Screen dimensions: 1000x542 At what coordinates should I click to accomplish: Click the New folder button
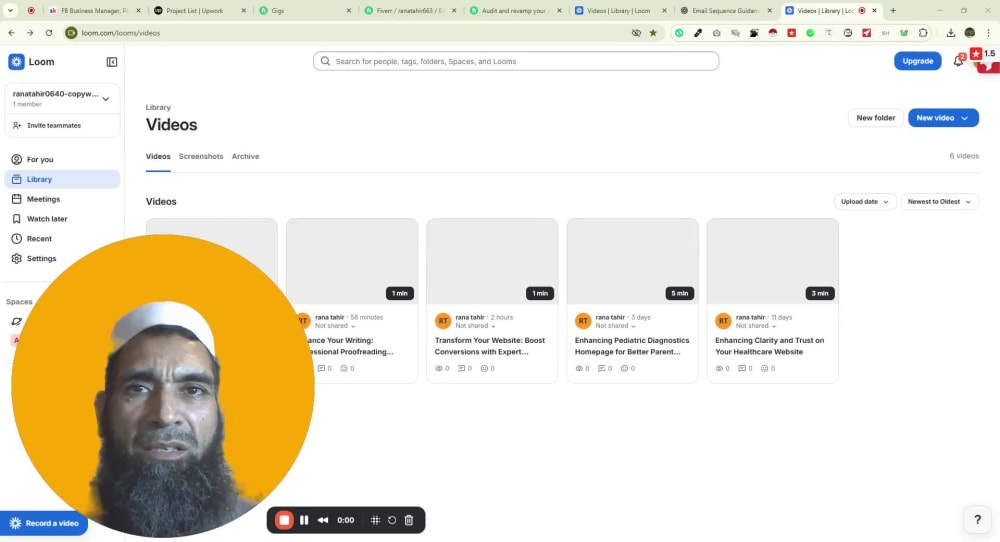tap(876, 118)
